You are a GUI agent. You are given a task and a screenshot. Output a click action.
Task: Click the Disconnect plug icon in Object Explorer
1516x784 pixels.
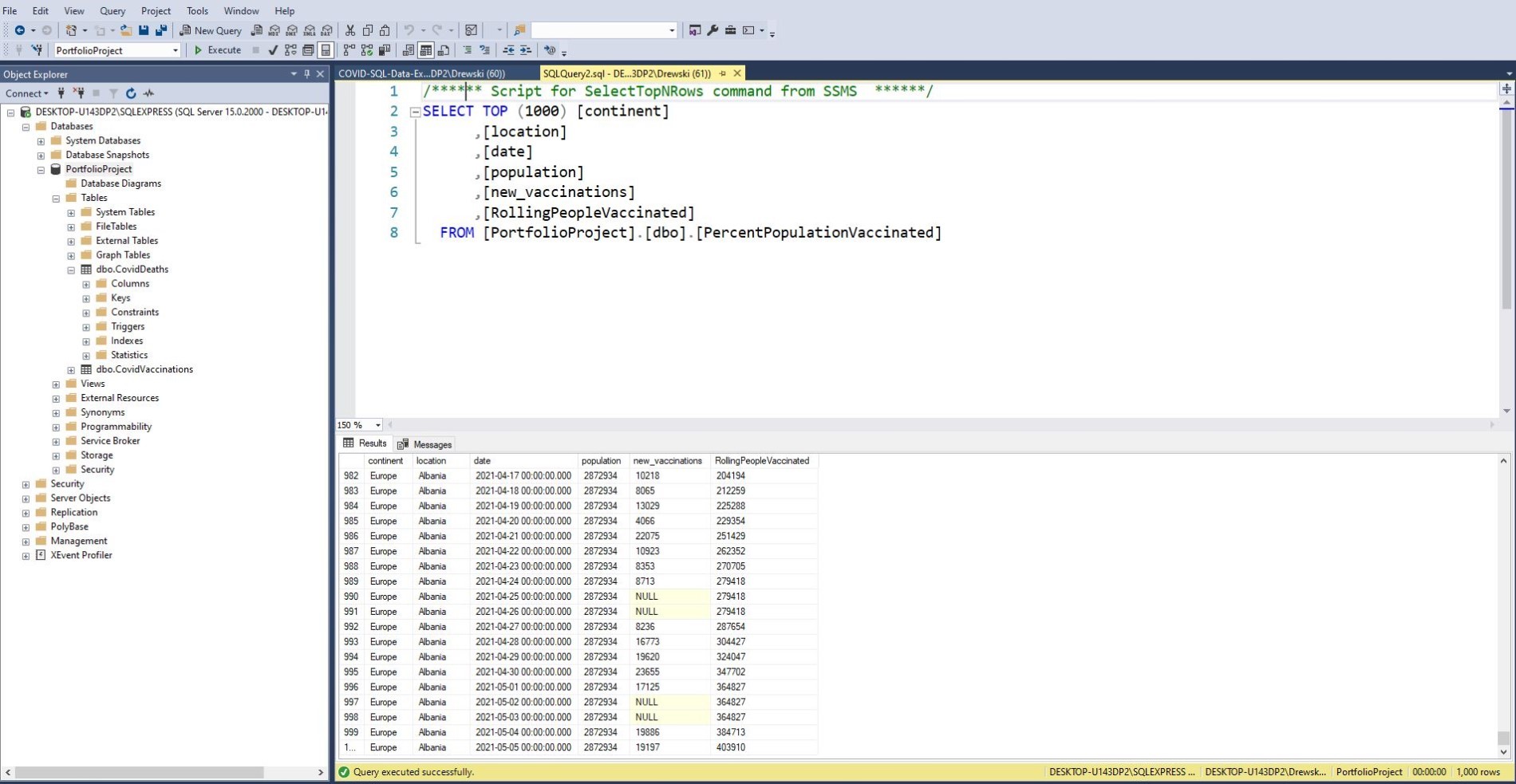coord(78,93)
